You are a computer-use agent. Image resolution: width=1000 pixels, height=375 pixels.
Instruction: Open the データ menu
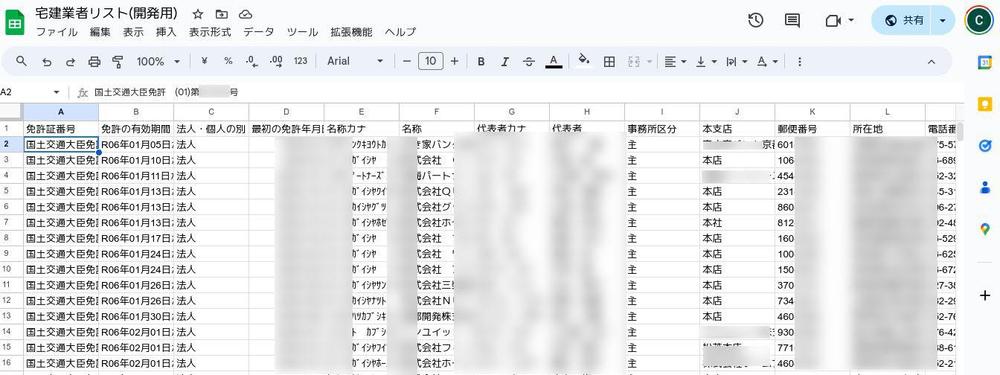coord(259,32)
